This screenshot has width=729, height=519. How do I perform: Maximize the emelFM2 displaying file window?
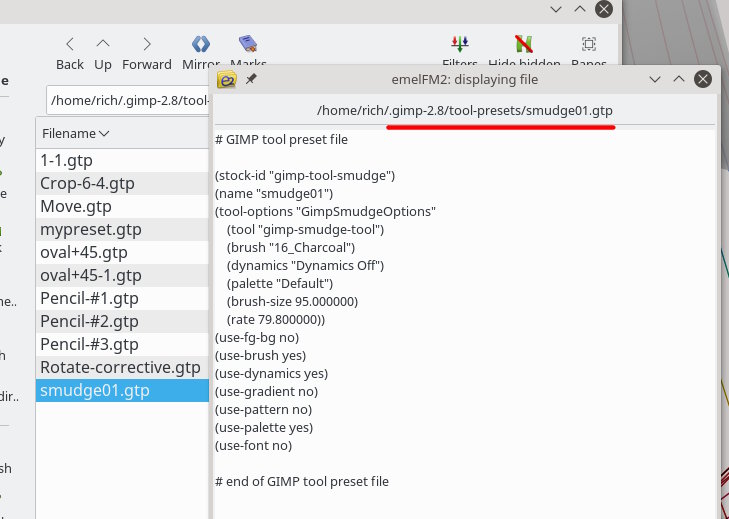679,79
